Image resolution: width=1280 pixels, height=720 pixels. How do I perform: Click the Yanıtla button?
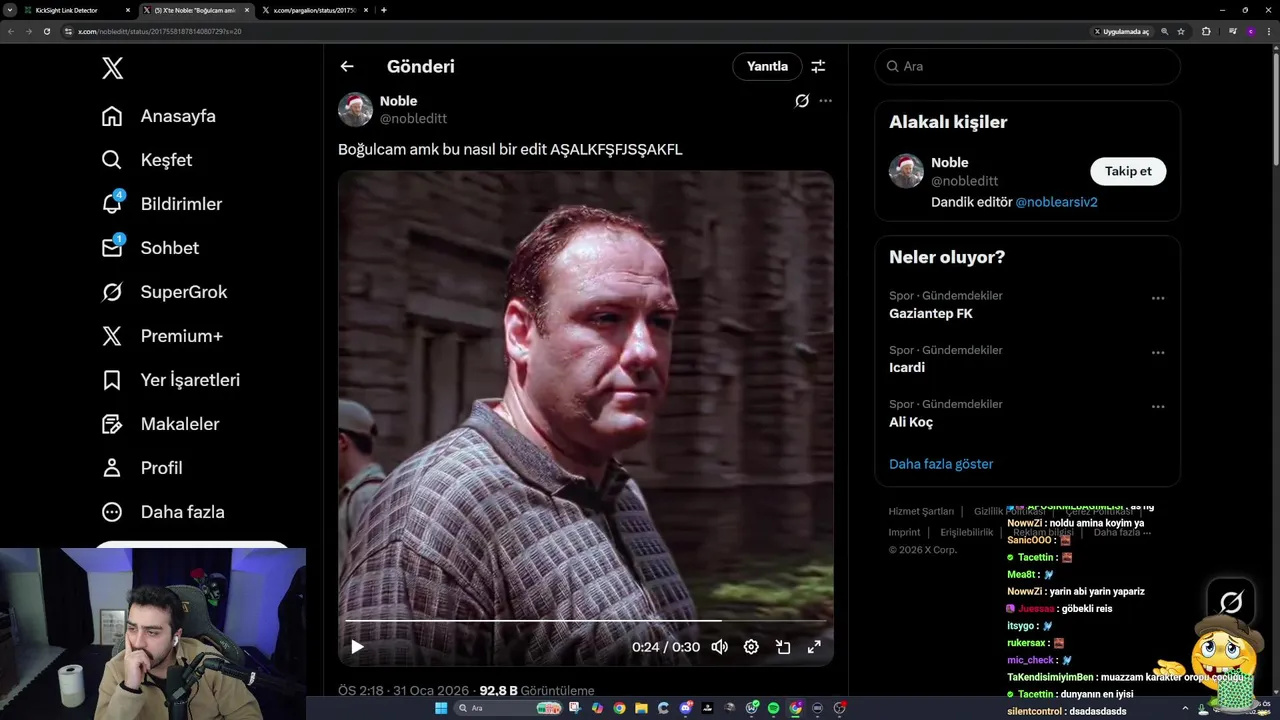(x=768, y=66)
